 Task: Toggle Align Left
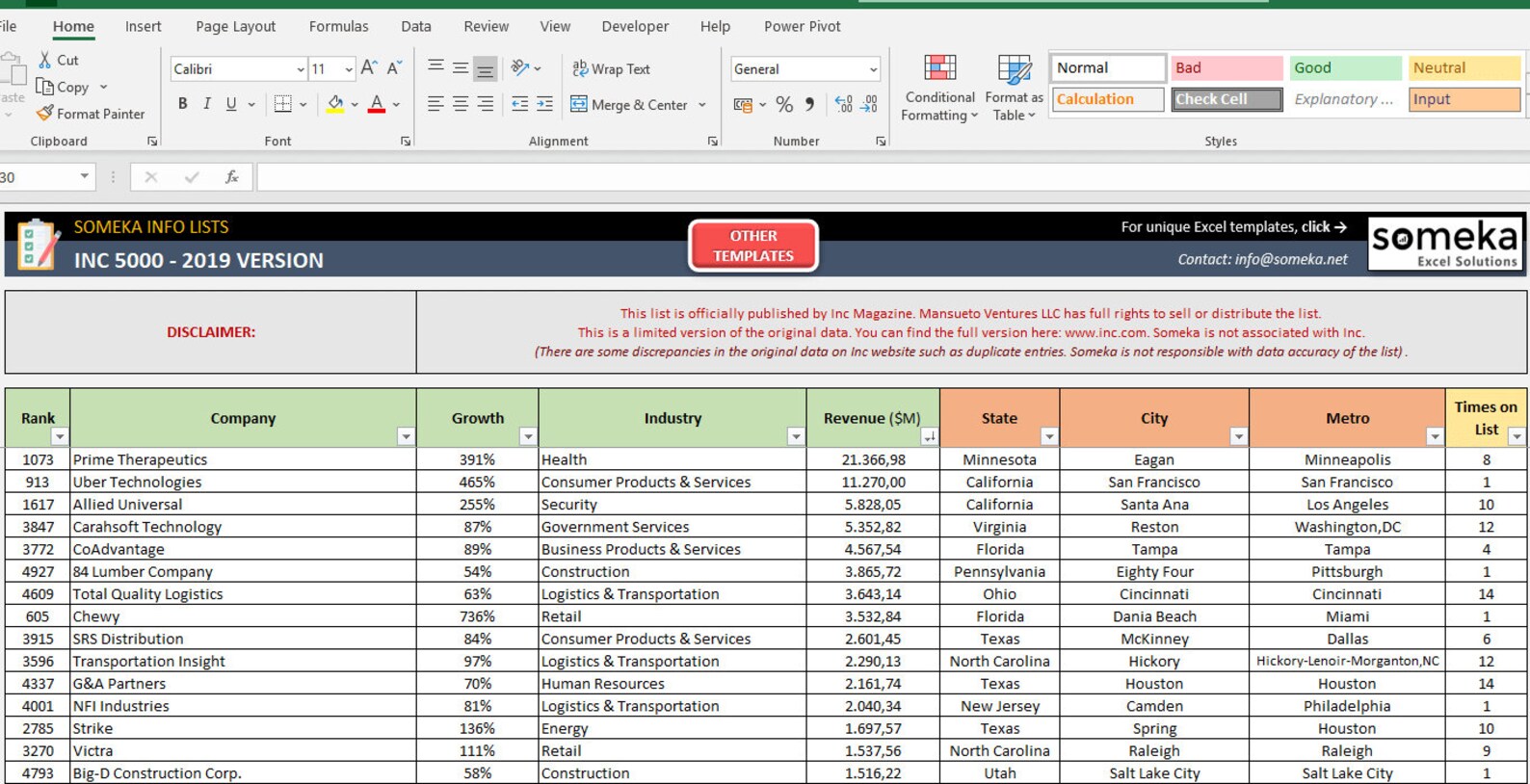pyautogui.click(x=435, y=104)
